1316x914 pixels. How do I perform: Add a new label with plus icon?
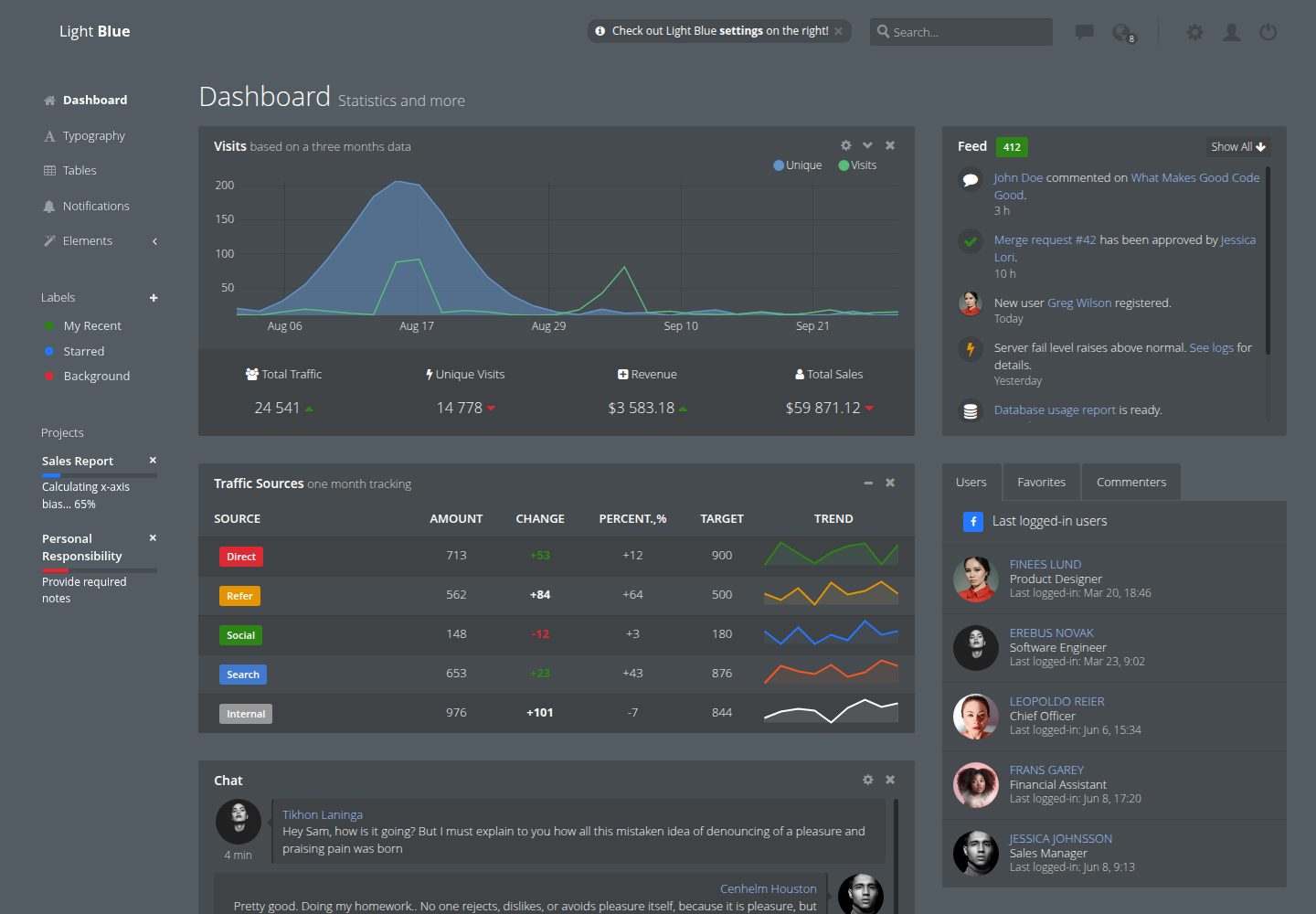coord(154,298)
